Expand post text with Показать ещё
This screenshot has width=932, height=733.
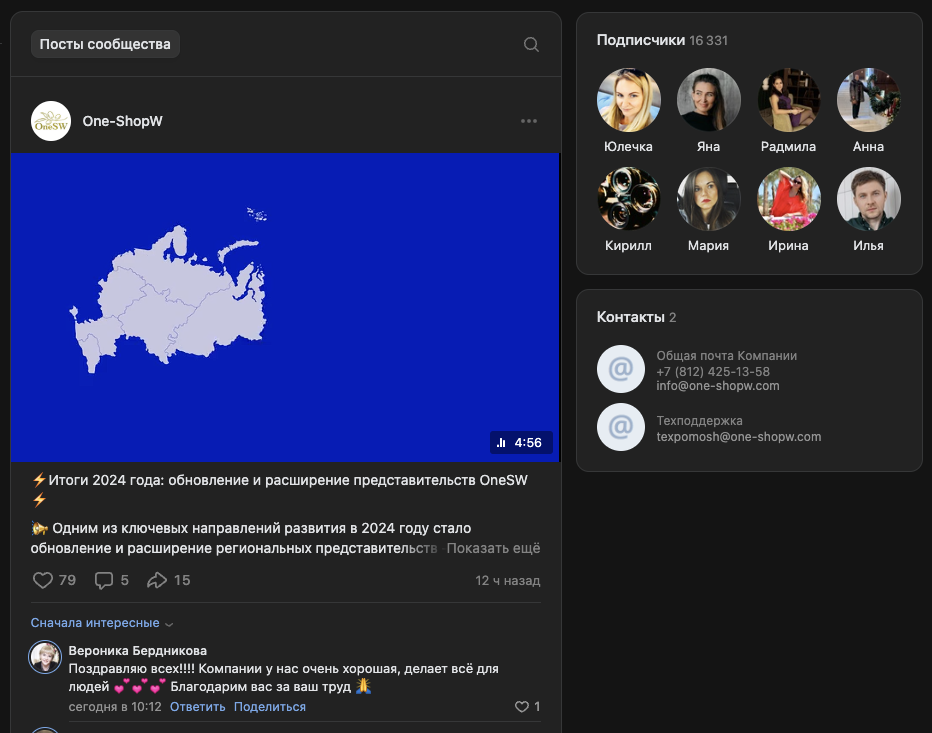click(x=493, y=548)
